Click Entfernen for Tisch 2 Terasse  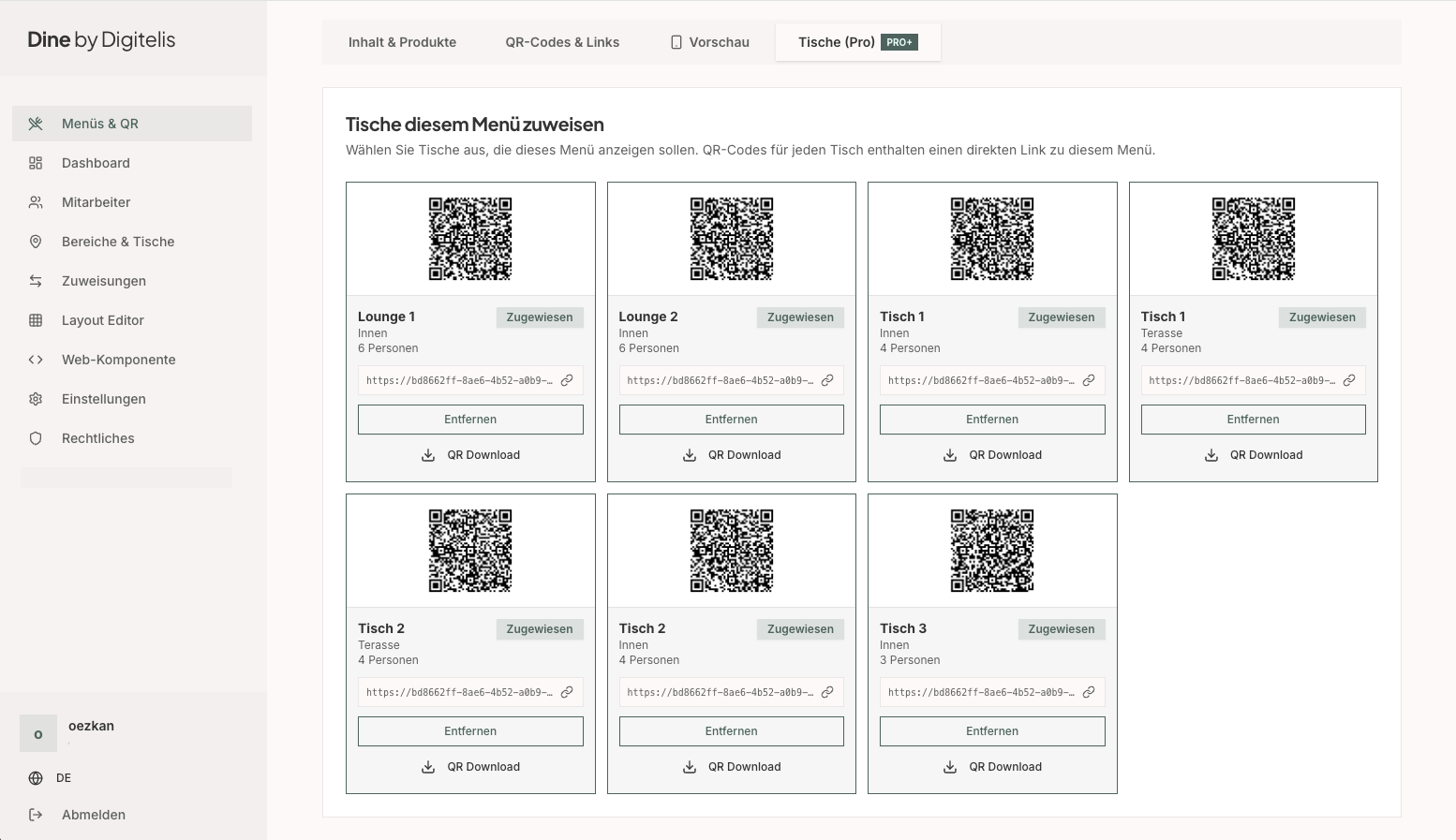point(470,731)
